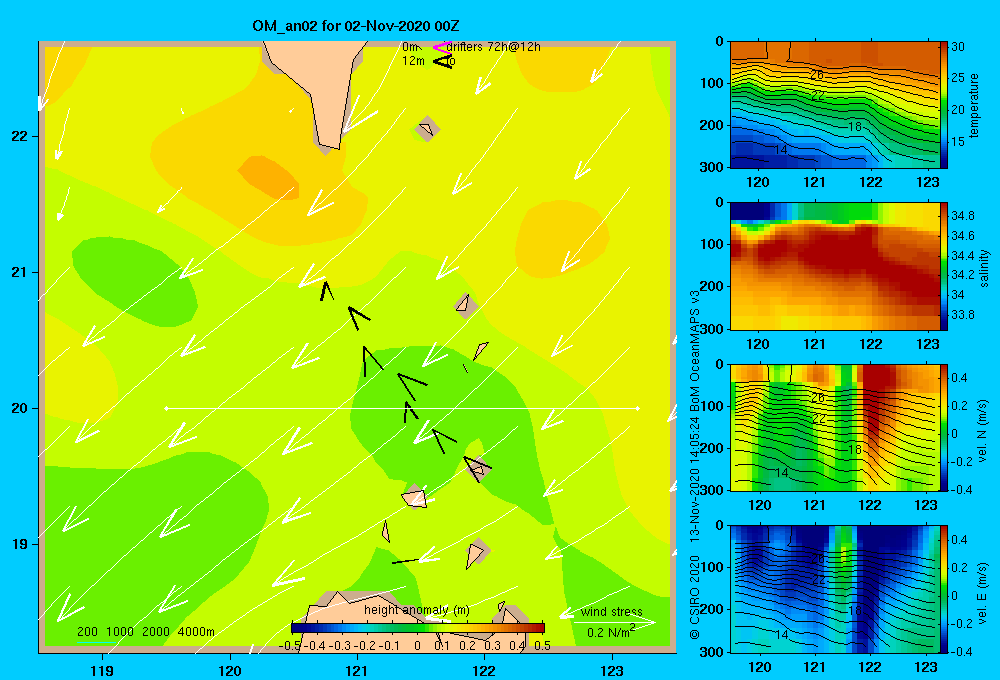
Task: Click the '33.8' salinity scale value
Action: (962, 314)
